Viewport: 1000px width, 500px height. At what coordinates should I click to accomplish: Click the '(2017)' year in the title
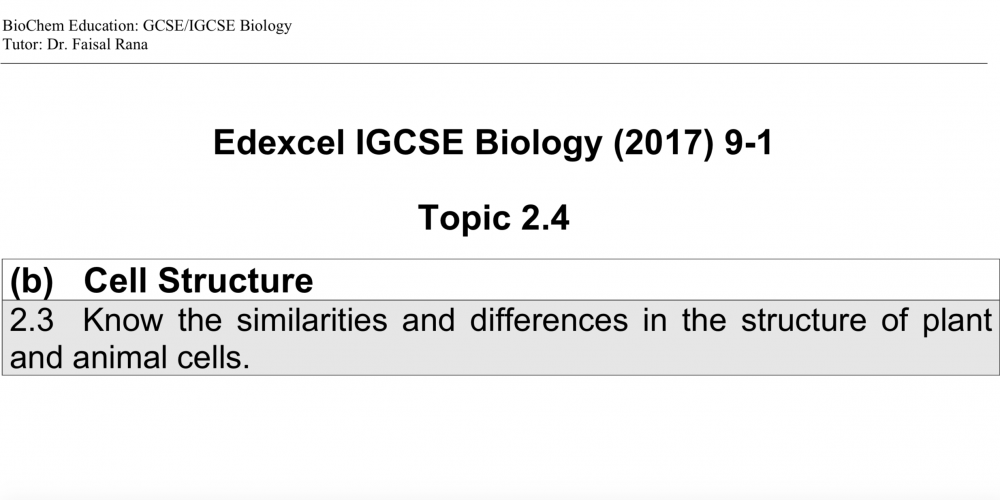(663, 143)
